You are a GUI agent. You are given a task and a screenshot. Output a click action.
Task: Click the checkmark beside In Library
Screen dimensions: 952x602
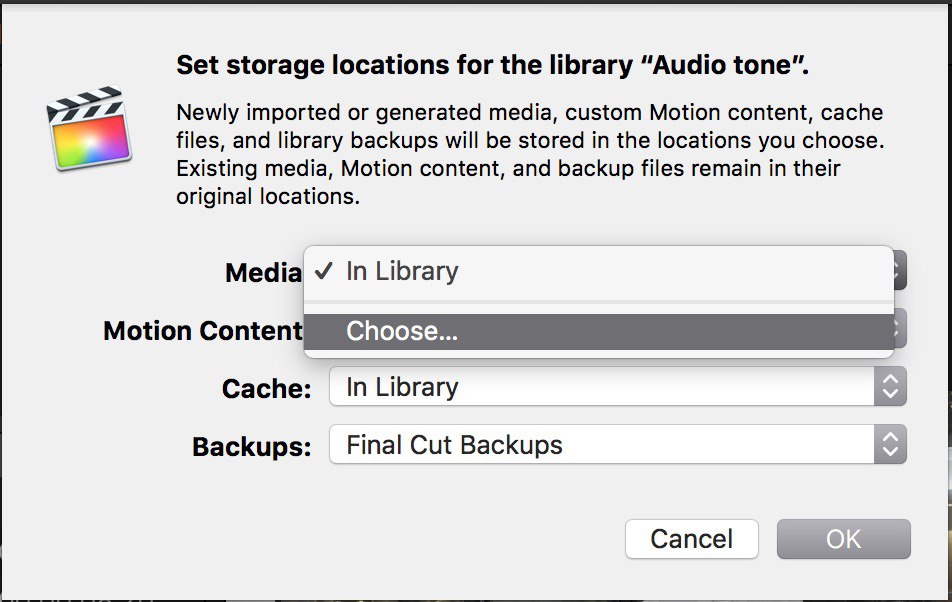(323, 271)
